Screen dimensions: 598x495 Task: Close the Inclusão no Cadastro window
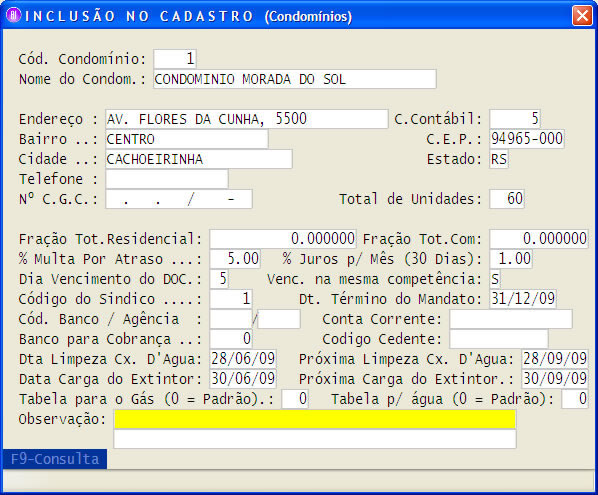[x=582, y=16]
